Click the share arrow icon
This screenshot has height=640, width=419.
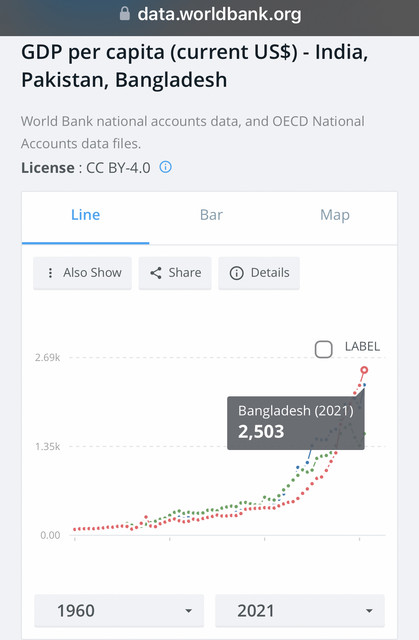tap(156, 273)
